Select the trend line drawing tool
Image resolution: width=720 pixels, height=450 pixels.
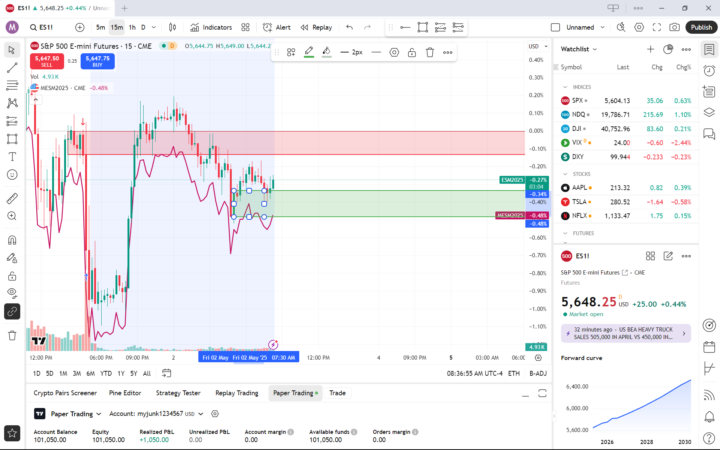pyautogui.click(x=12, y=68)
